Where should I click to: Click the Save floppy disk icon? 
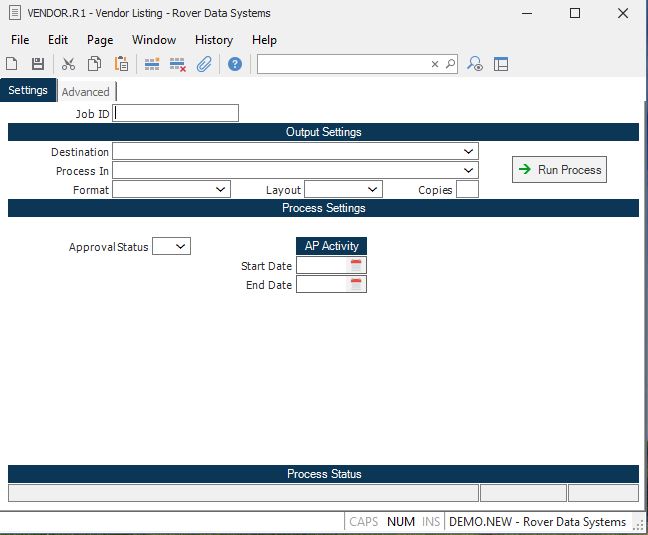coord(38,64)
